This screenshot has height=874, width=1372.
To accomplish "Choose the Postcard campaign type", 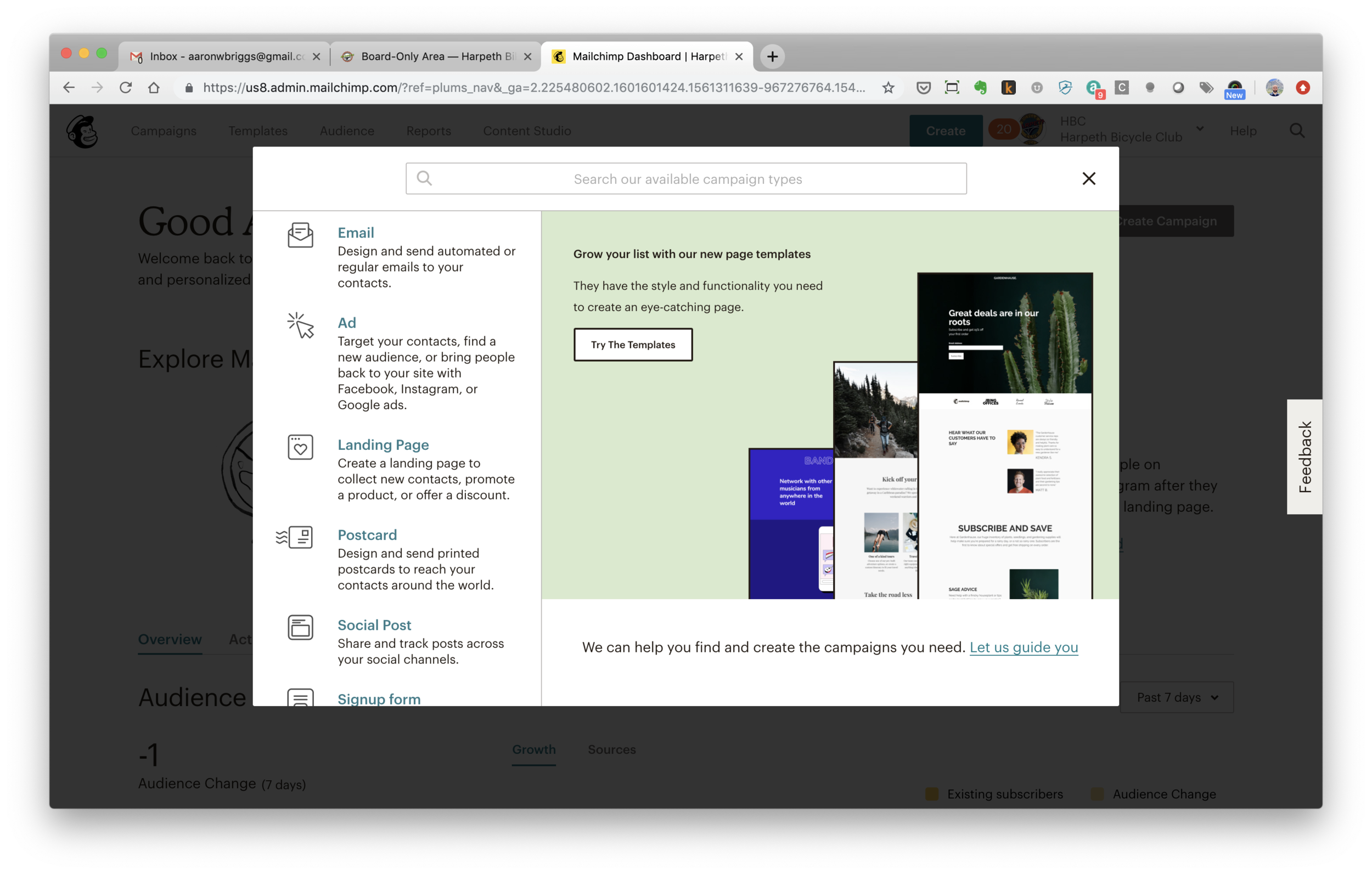I will click(367, 534).
